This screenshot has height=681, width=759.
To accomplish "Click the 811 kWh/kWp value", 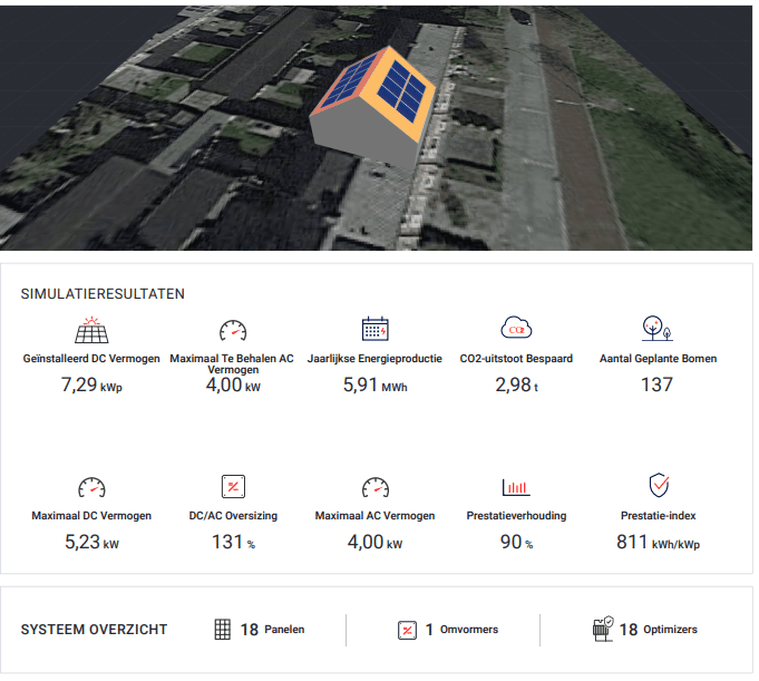I will pos(658,542).
